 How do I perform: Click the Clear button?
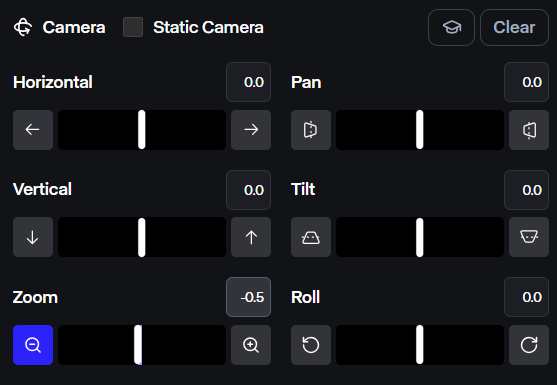(x=514, y=27)
